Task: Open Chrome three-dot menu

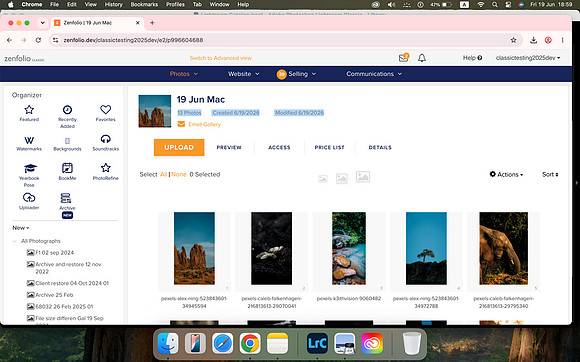Action: click(562, 40)
